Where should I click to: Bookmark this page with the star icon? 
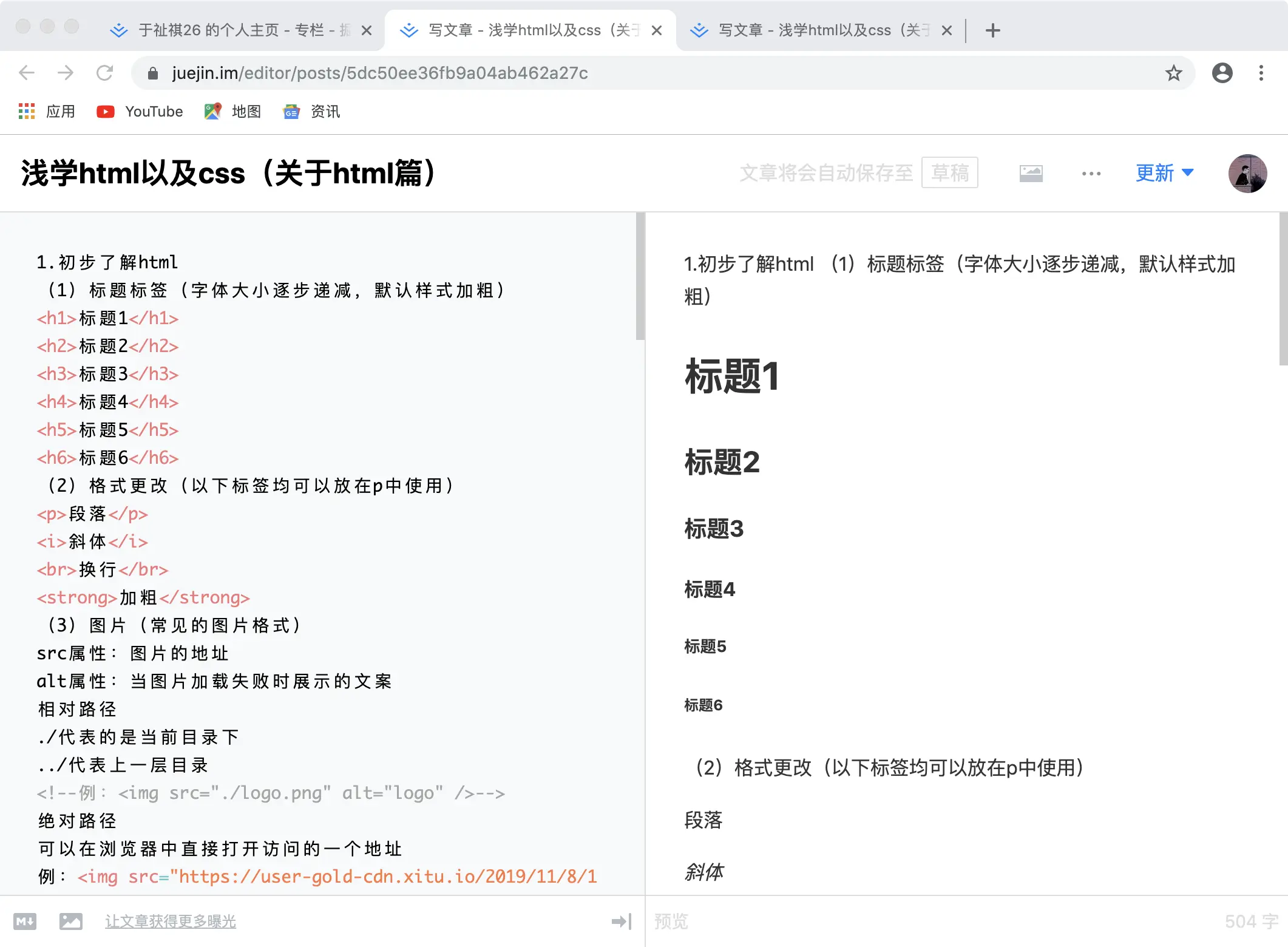(x=1173, y=73)
